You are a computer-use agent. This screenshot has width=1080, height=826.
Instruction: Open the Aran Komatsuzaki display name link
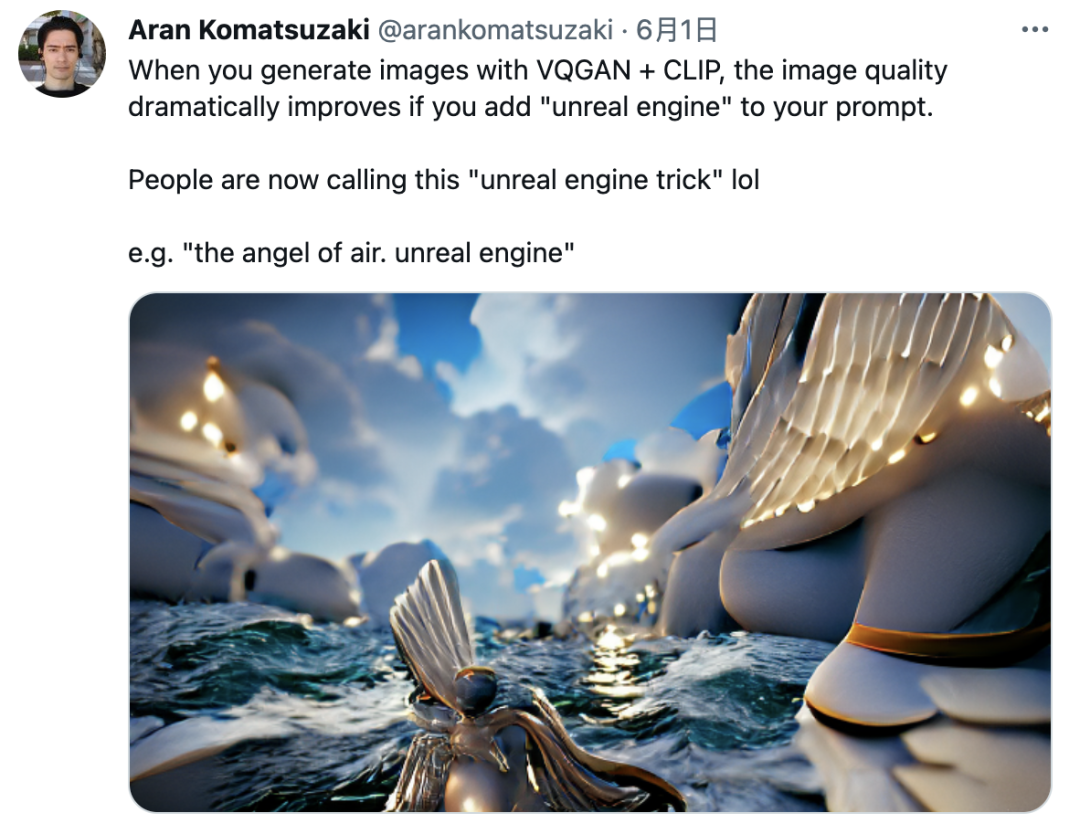tap(249, 30)
